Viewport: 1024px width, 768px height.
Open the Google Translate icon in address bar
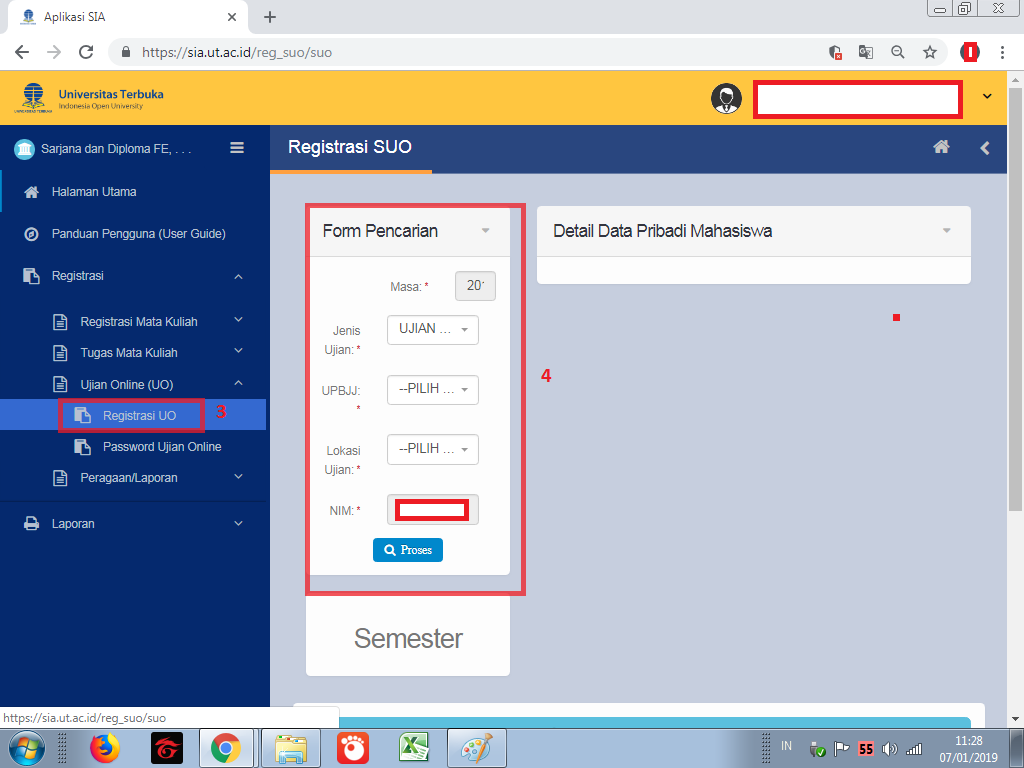866,52
